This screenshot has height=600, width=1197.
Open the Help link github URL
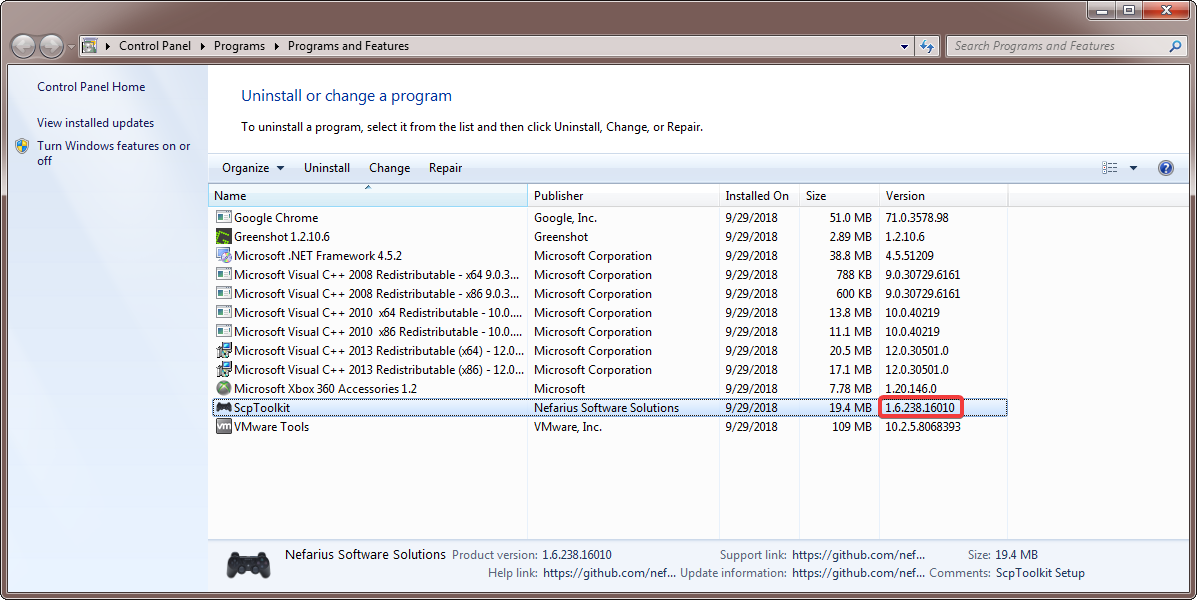coord(609,573)
